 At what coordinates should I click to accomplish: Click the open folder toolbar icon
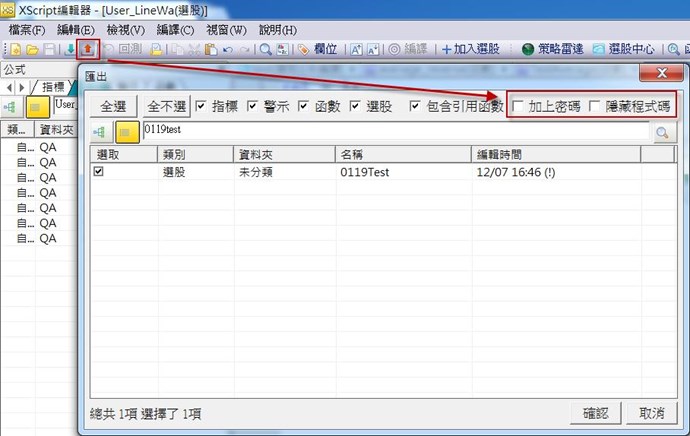[33, 48]
